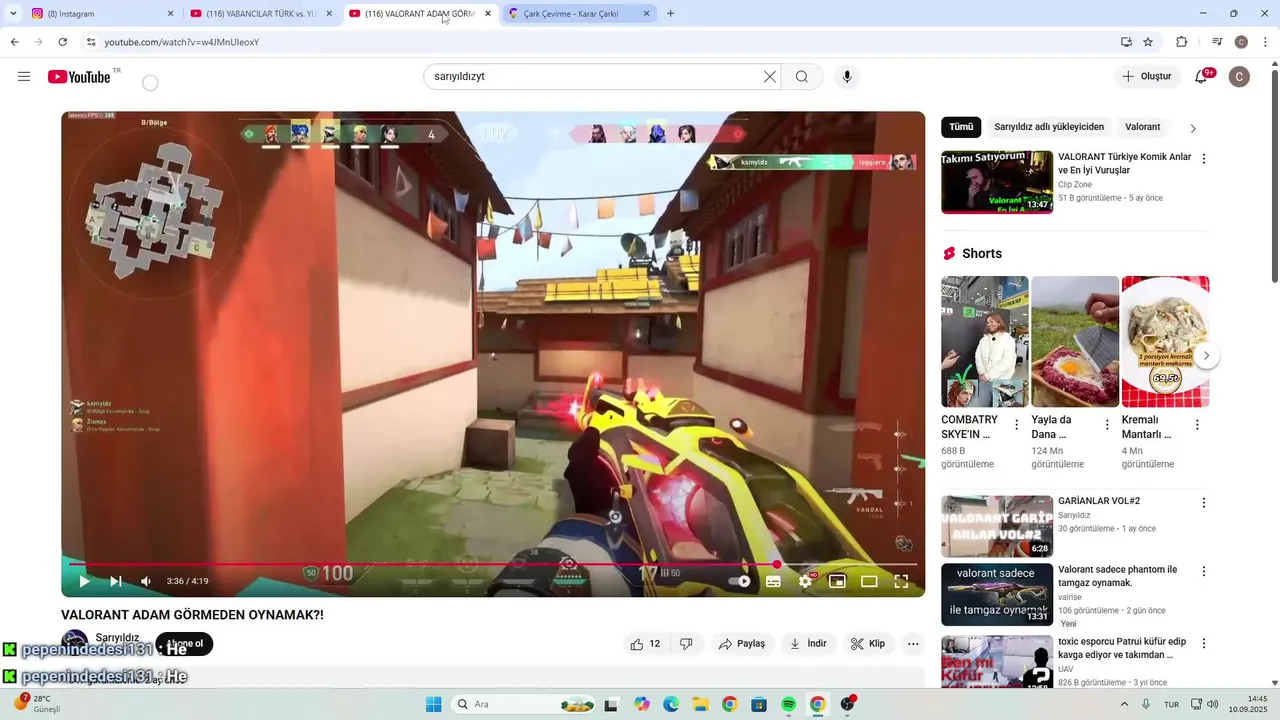
Task: Go back in browser history
Action: [14, 42]
